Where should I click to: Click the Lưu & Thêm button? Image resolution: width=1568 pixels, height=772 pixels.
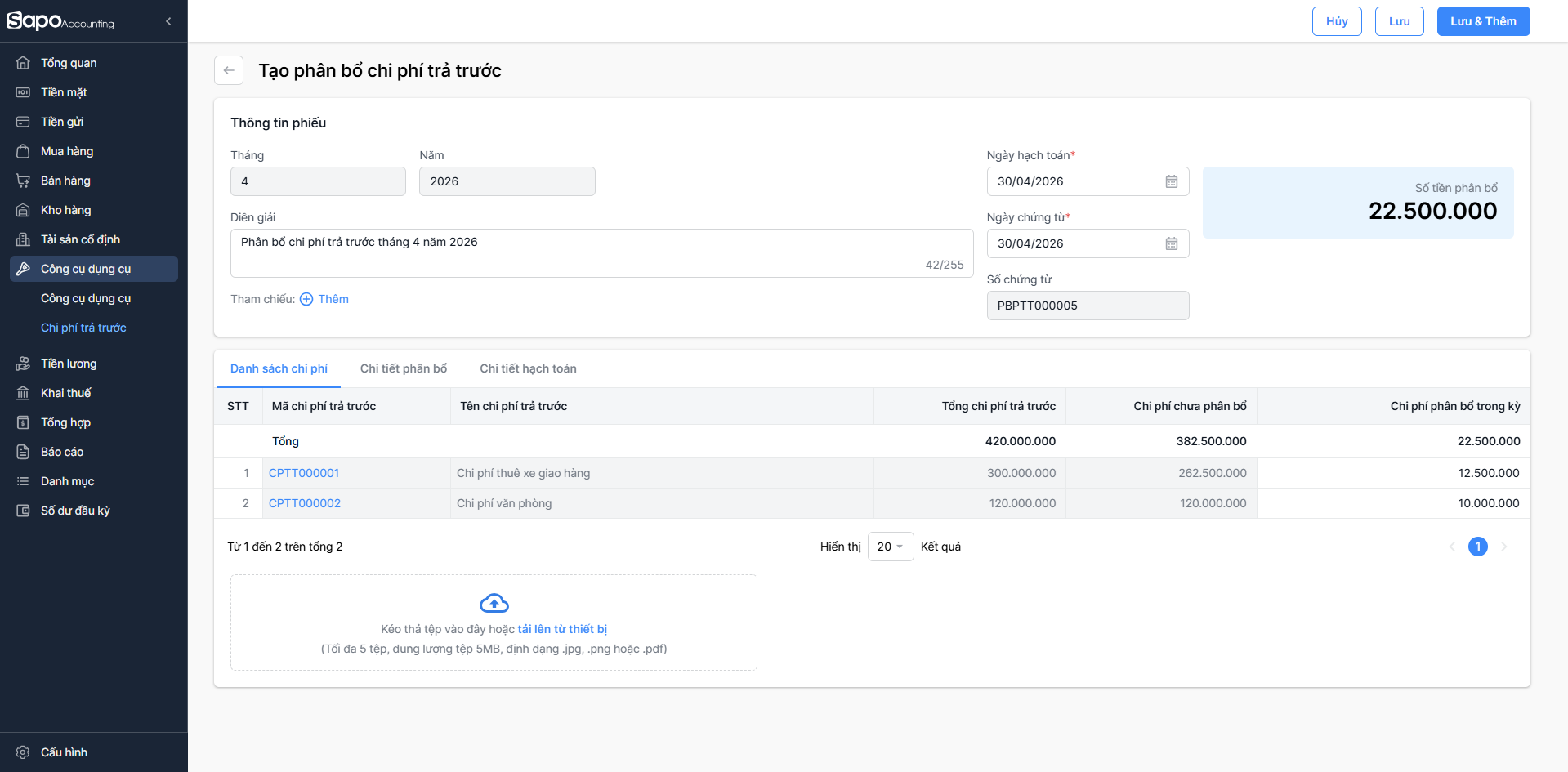(x=1483, y=21)
